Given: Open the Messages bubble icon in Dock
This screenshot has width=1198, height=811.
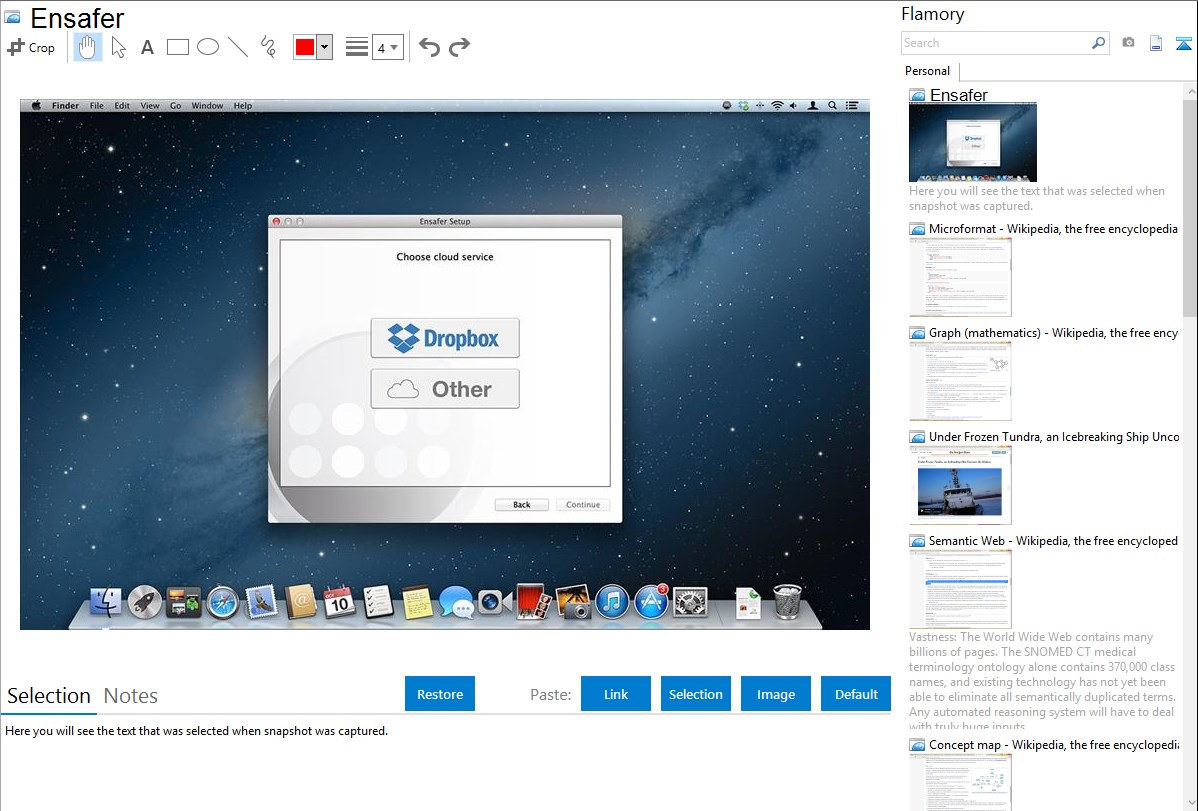Looking at the screenshot, I should click(x=456, y=604).
